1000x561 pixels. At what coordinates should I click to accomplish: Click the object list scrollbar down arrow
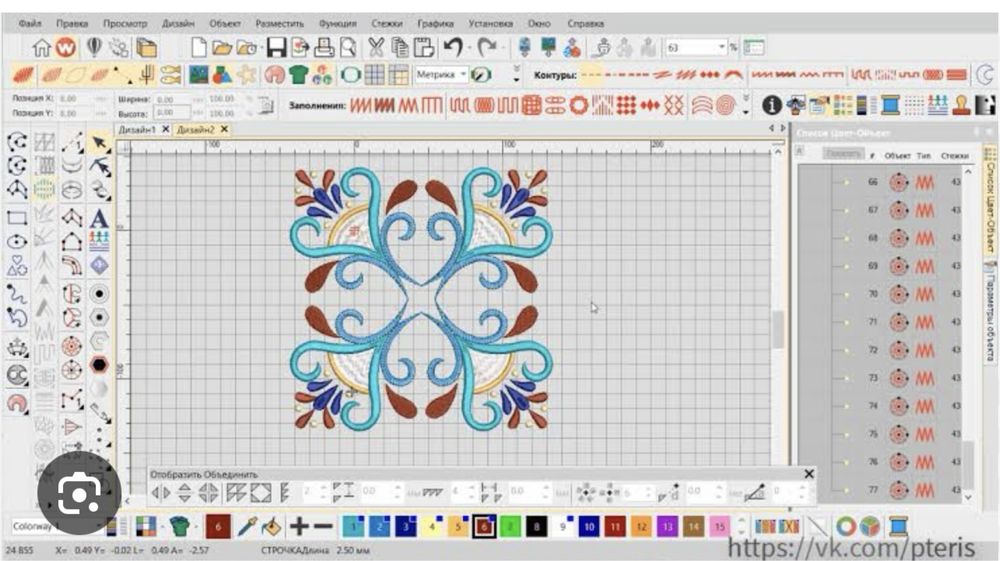pos(968,497)
